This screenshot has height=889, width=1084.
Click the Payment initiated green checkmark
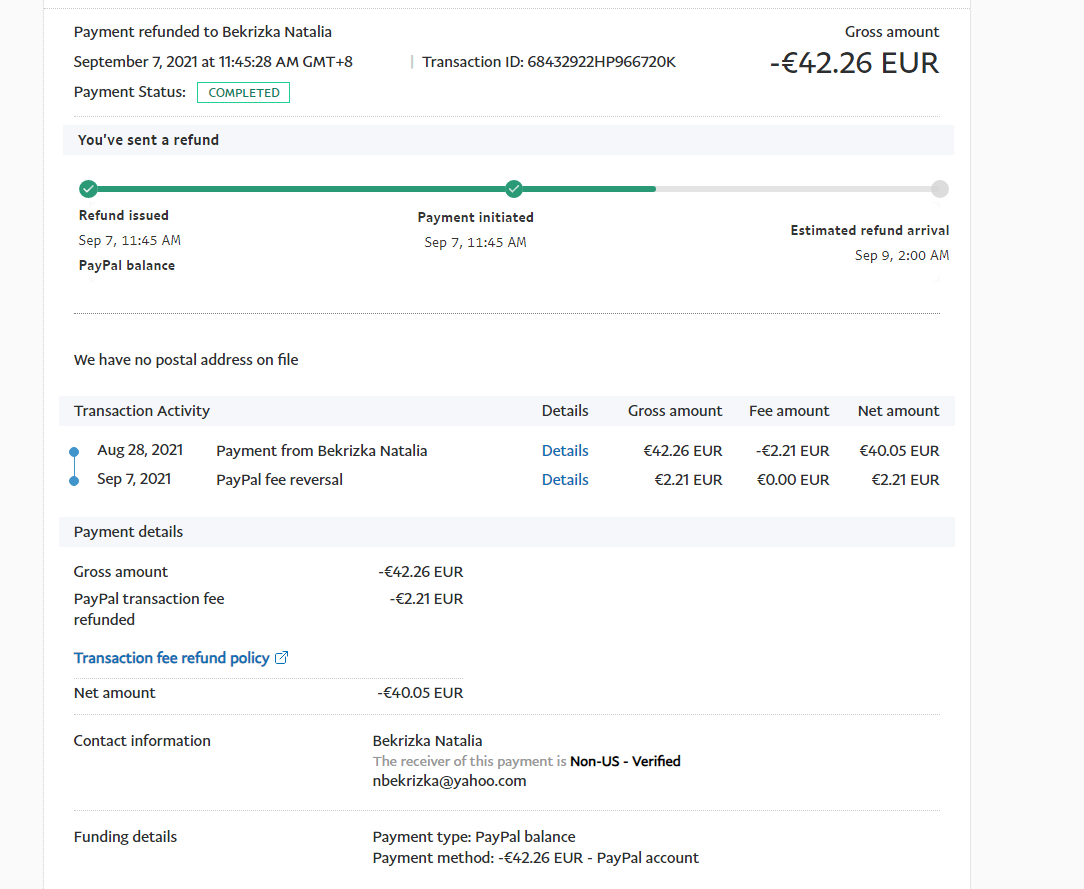coord(514,188)
